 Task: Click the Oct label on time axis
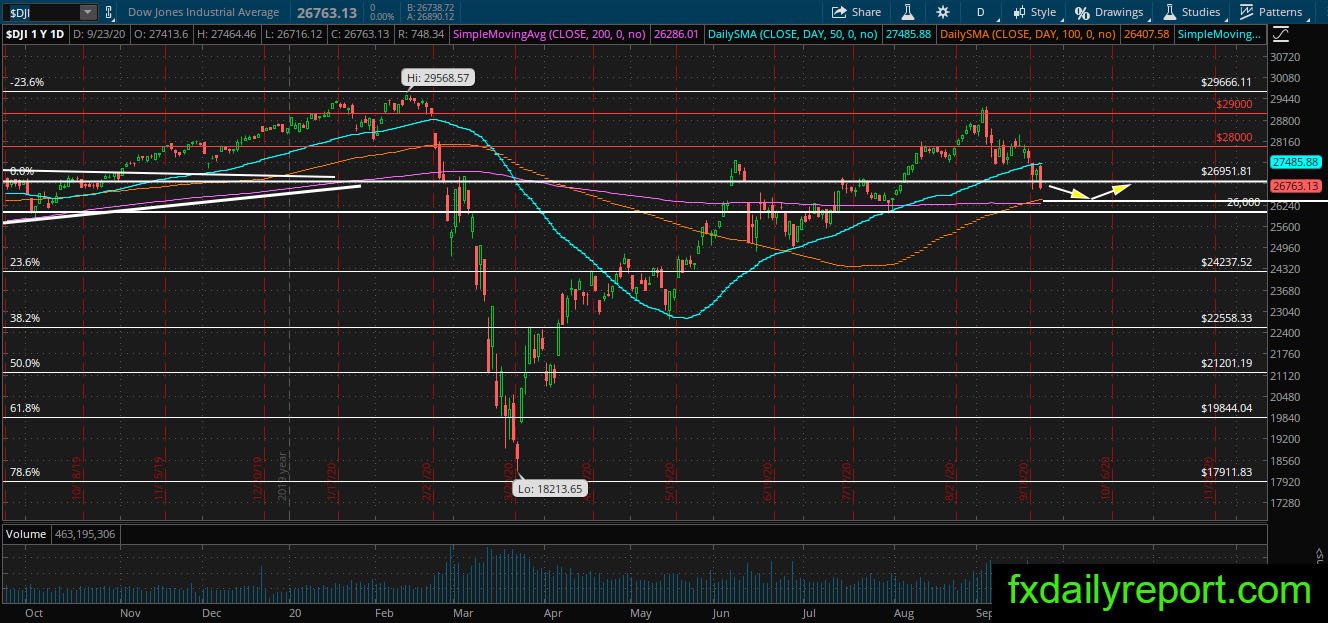(34, 614)
